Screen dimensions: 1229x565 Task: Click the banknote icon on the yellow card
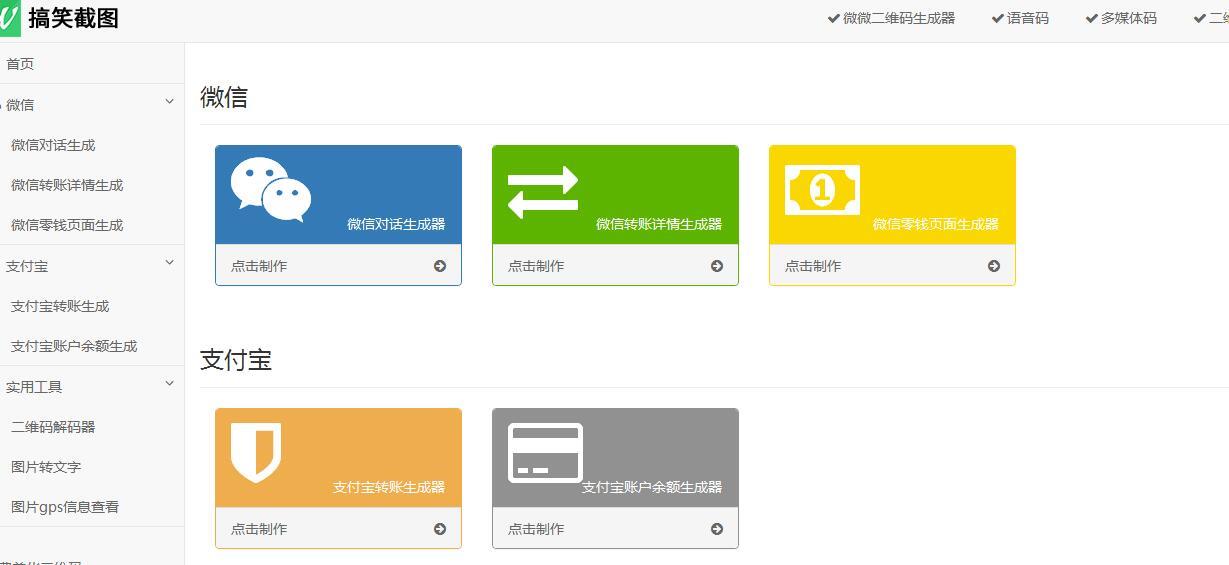(x=822, y=190)
